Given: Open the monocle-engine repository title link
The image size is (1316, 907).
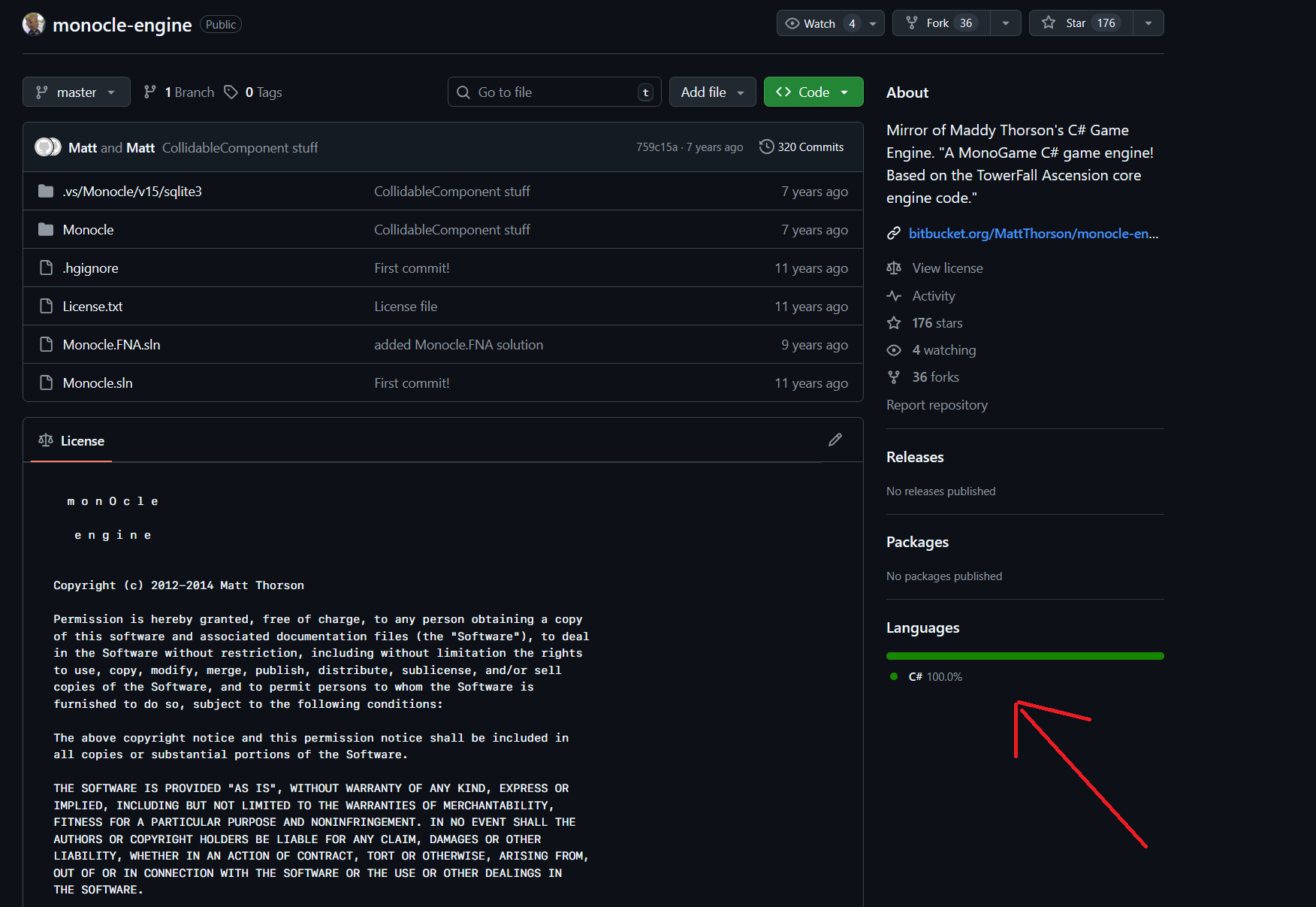Looking at the screenshot, I should coord(122,25).
